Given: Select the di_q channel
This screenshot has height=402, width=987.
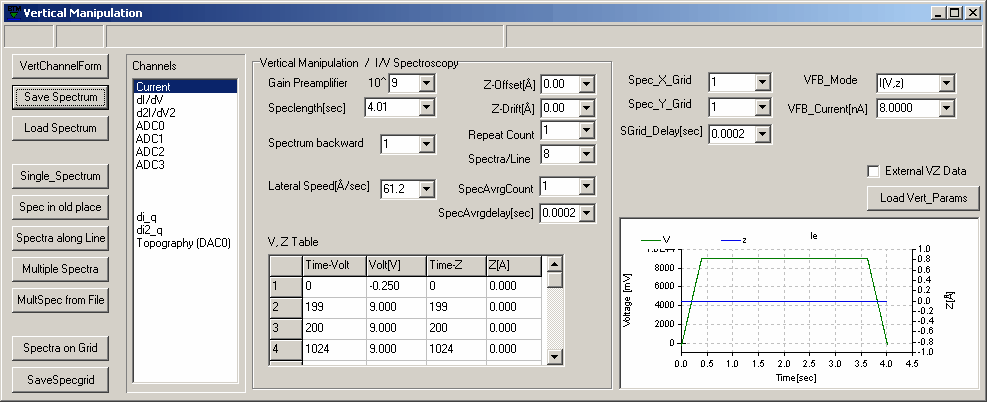Looking at the screenshot, I should click(x=185, y=217).
